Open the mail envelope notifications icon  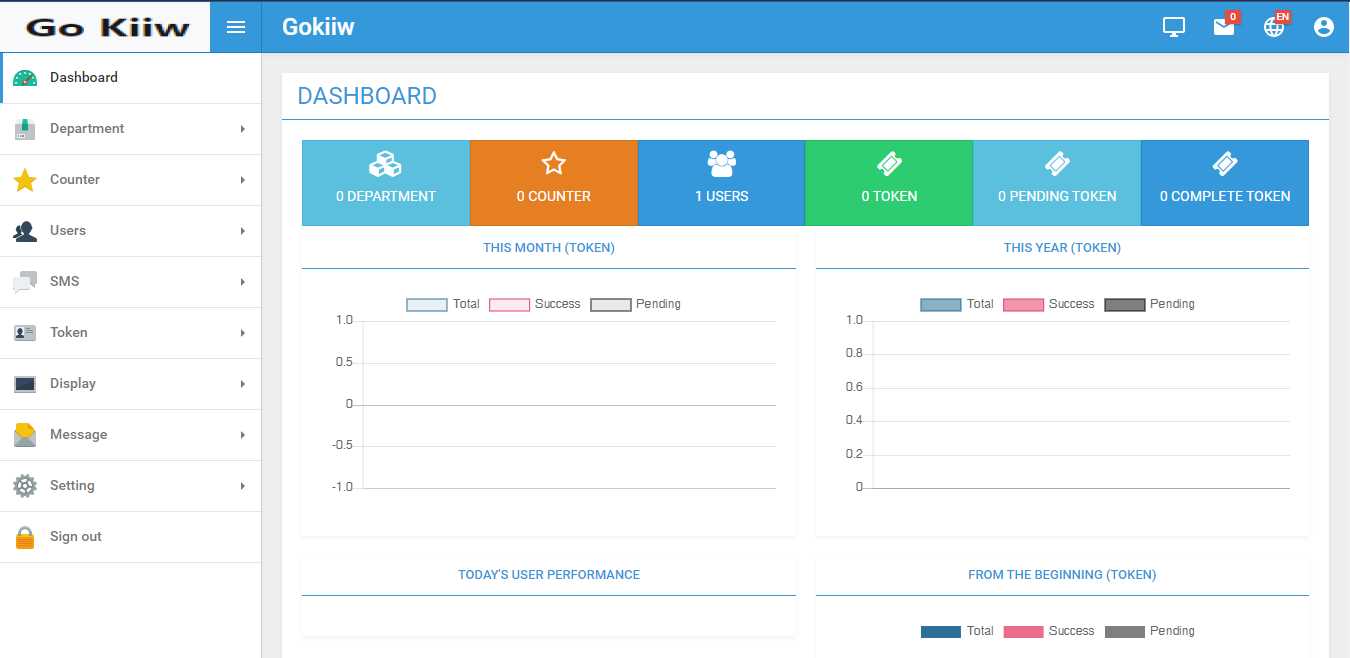pyautogui.click(x=1224, y=27)
